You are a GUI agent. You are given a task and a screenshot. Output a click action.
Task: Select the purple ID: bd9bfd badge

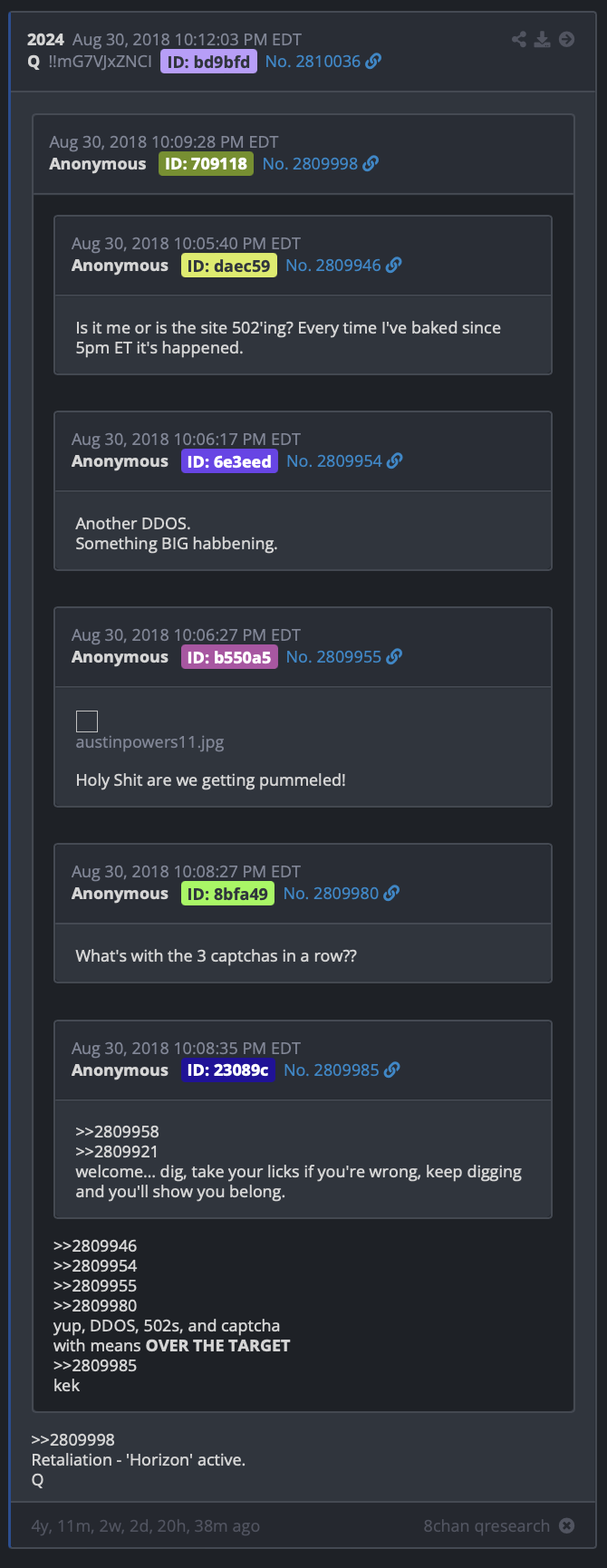[x=208, y=62]
